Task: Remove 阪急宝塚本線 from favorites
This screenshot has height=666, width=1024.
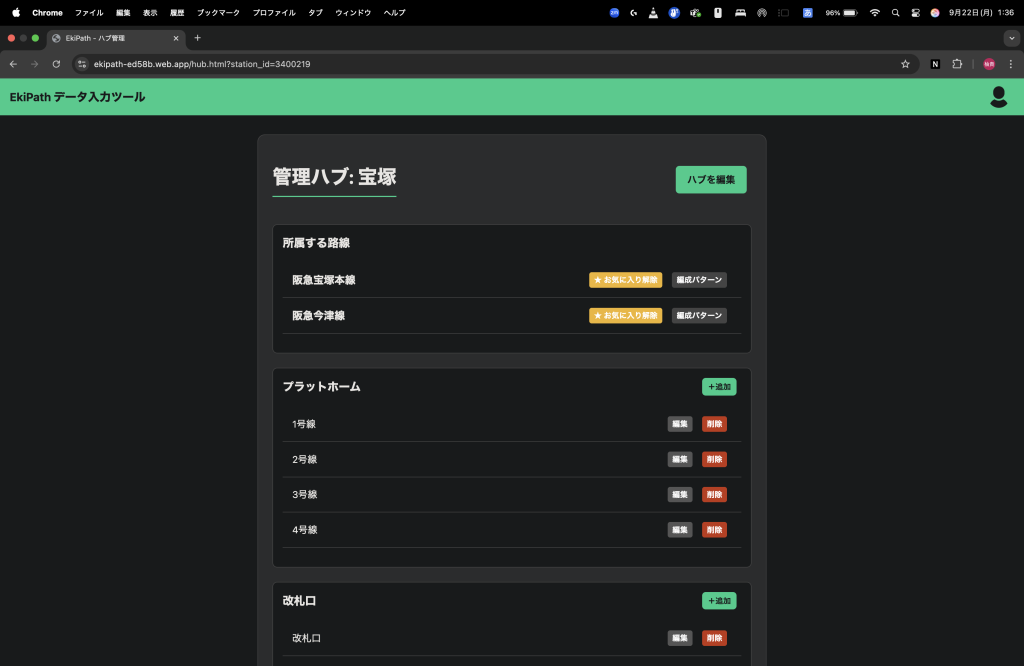Action: tap(625, 280)
